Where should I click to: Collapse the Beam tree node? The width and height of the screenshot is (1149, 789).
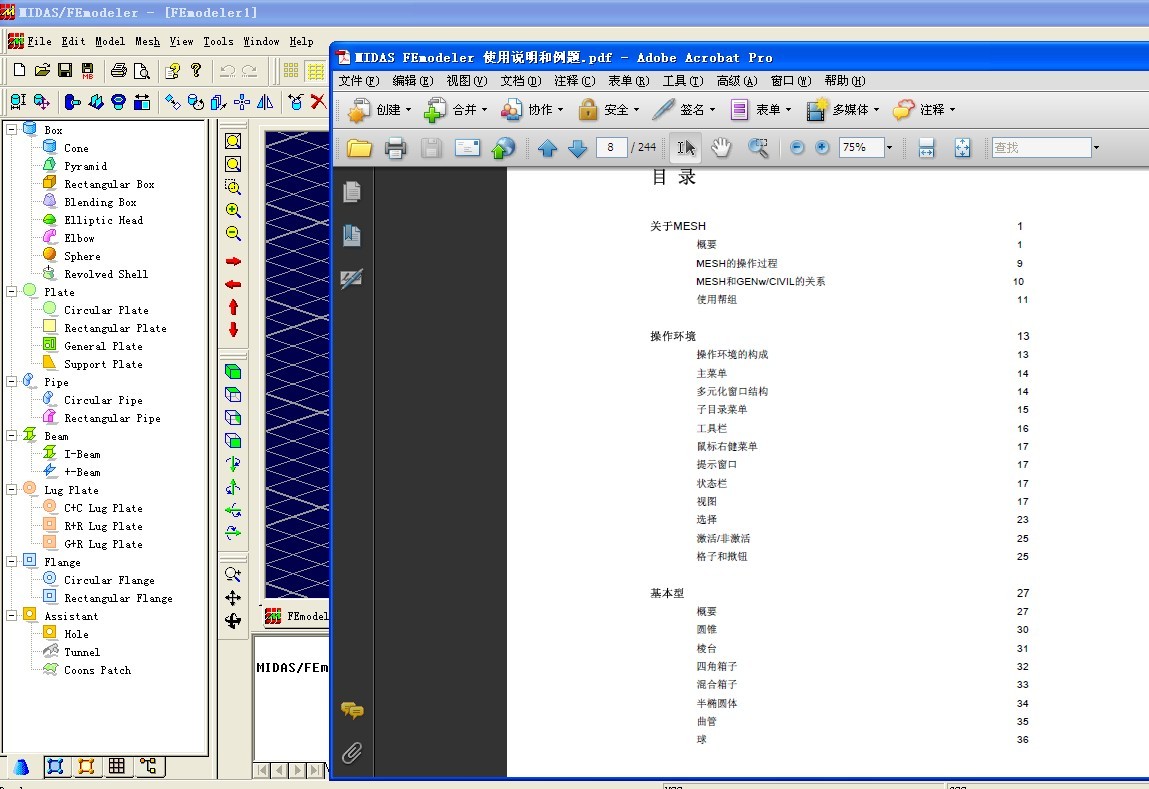12,436
